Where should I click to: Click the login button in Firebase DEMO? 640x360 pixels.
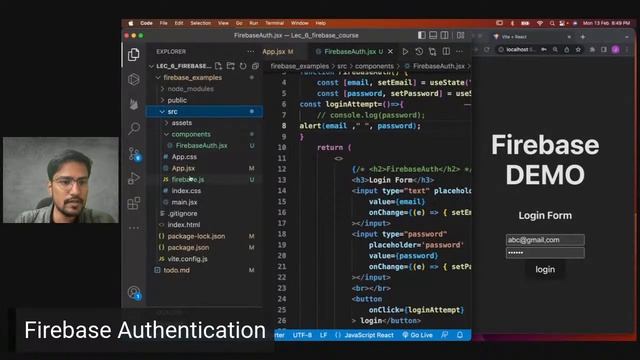click(545, 269)
